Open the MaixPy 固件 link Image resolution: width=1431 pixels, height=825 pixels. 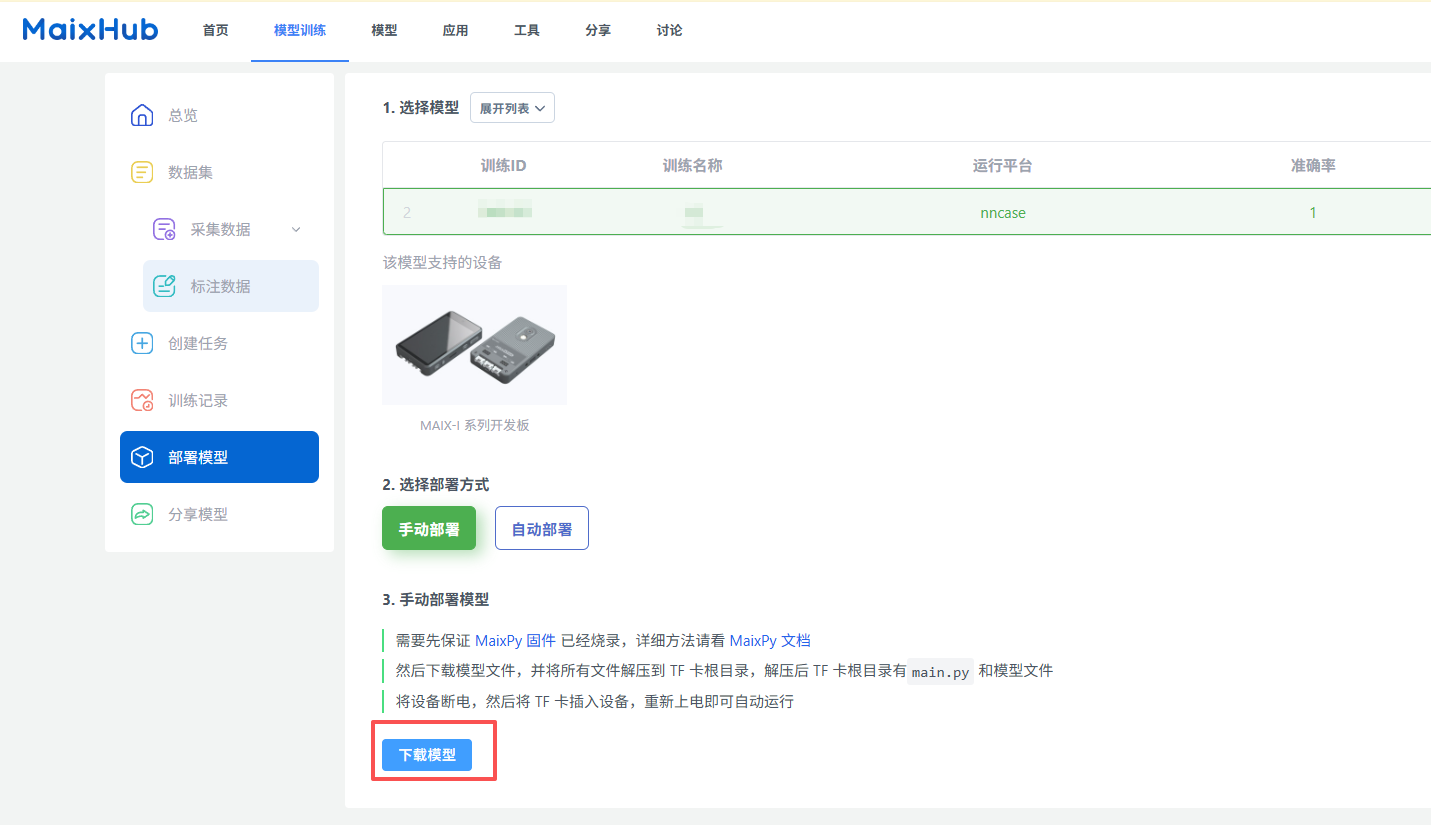pos(515,641)
